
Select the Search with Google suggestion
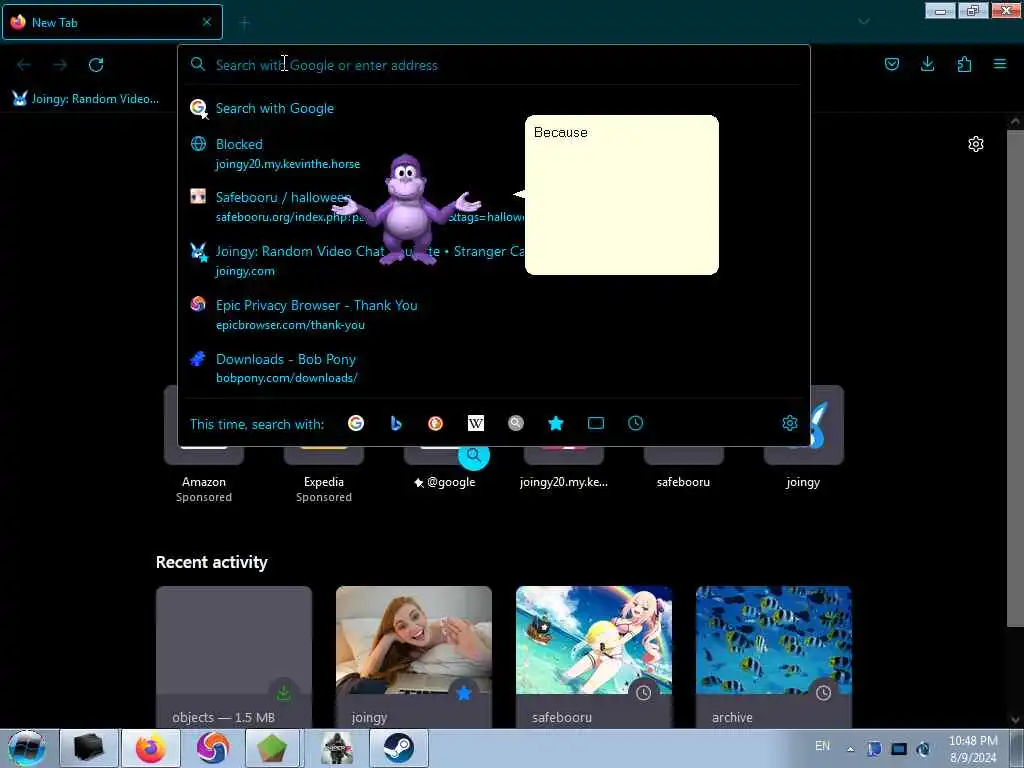click(x=494, y=108)
